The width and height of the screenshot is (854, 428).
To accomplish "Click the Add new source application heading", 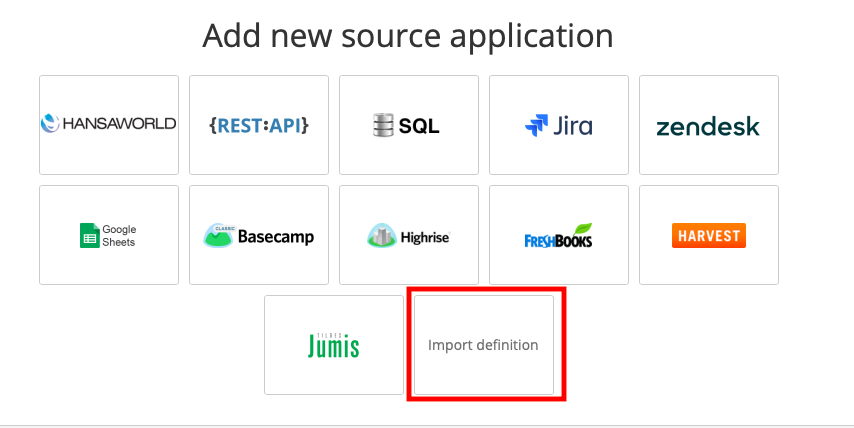I will click(407, 36).
